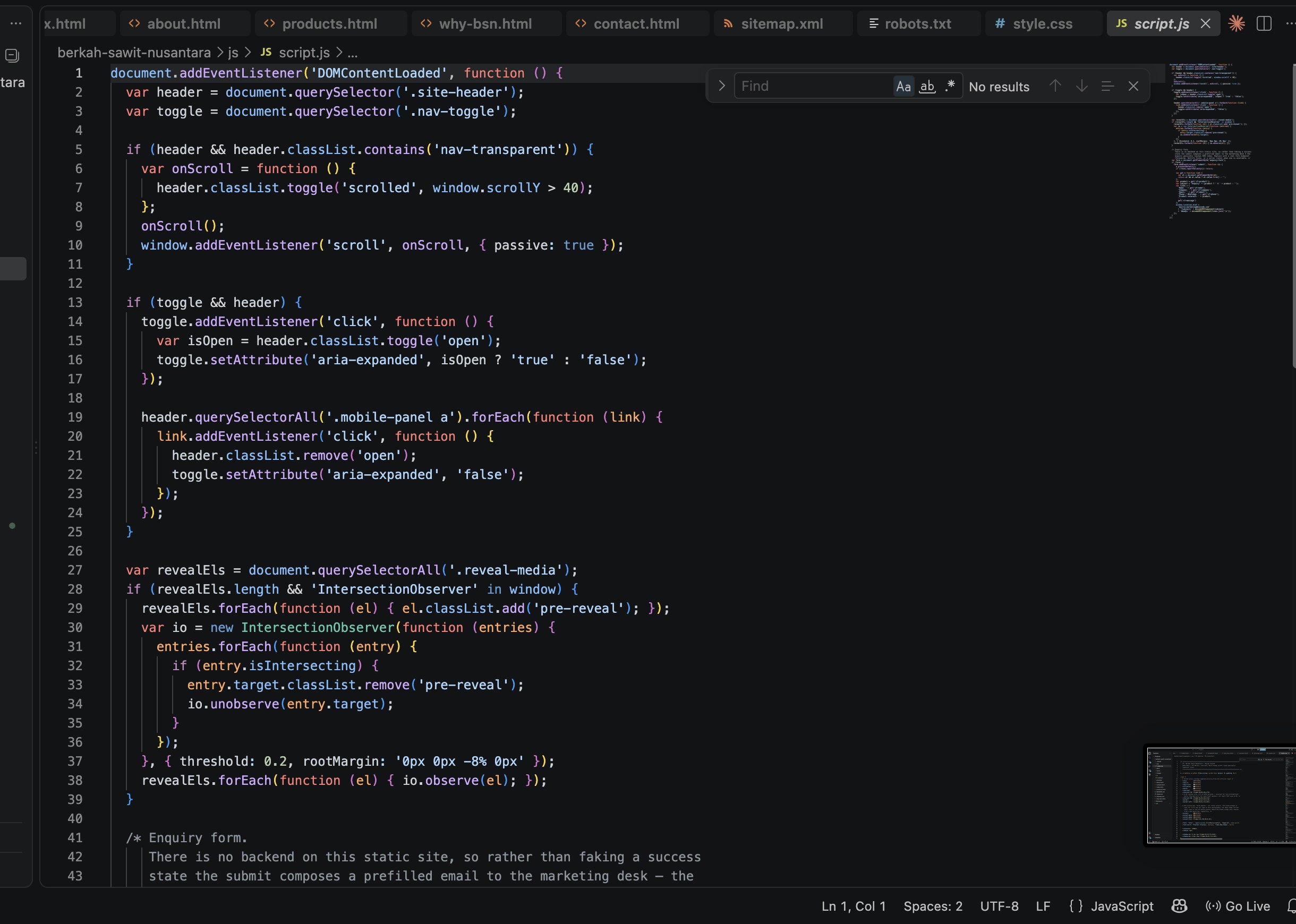
Task: Split the editor to the right
Action: click(1264, 23)
